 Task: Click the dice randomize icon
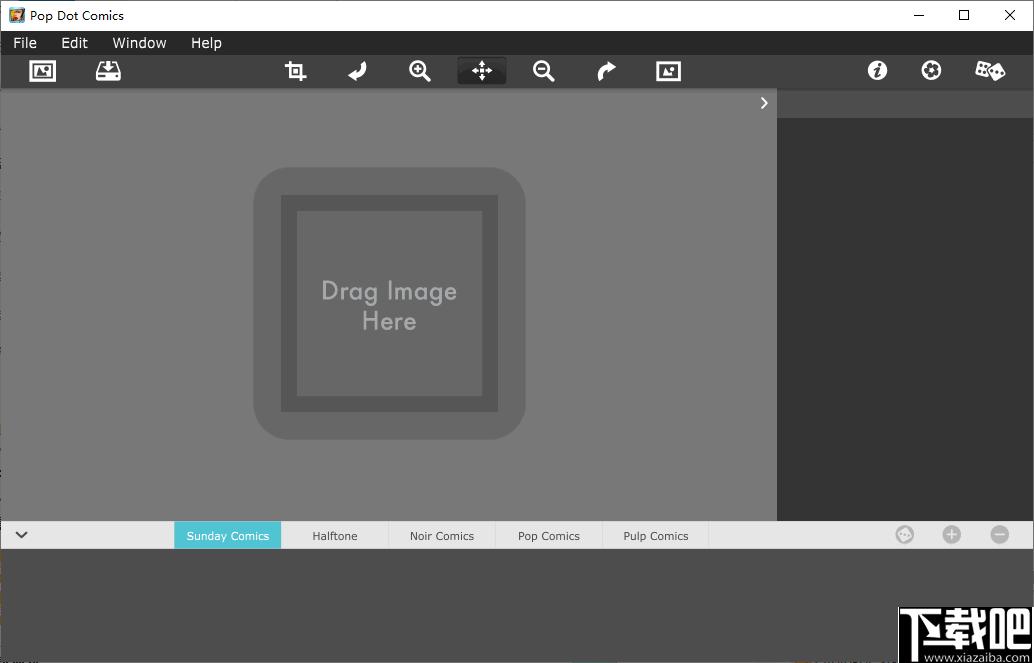coord(990,71)
